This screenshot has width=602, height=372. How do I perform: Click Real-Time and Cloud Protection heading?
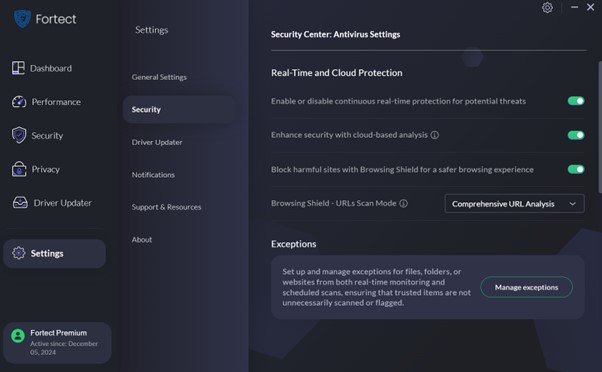click(x=337, y=73)
